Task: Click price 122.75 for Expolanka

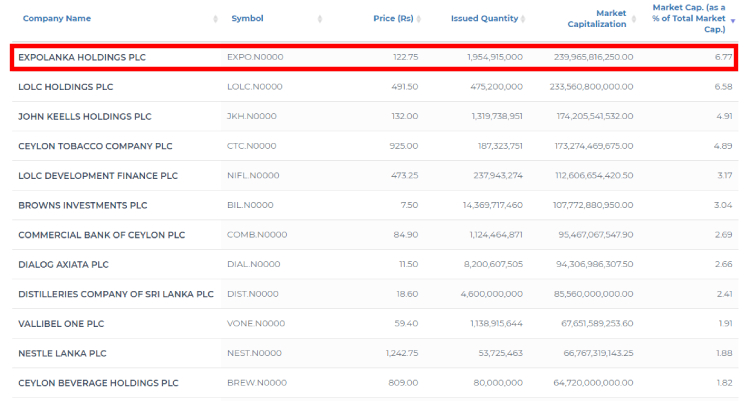Action: pos(406,57)
